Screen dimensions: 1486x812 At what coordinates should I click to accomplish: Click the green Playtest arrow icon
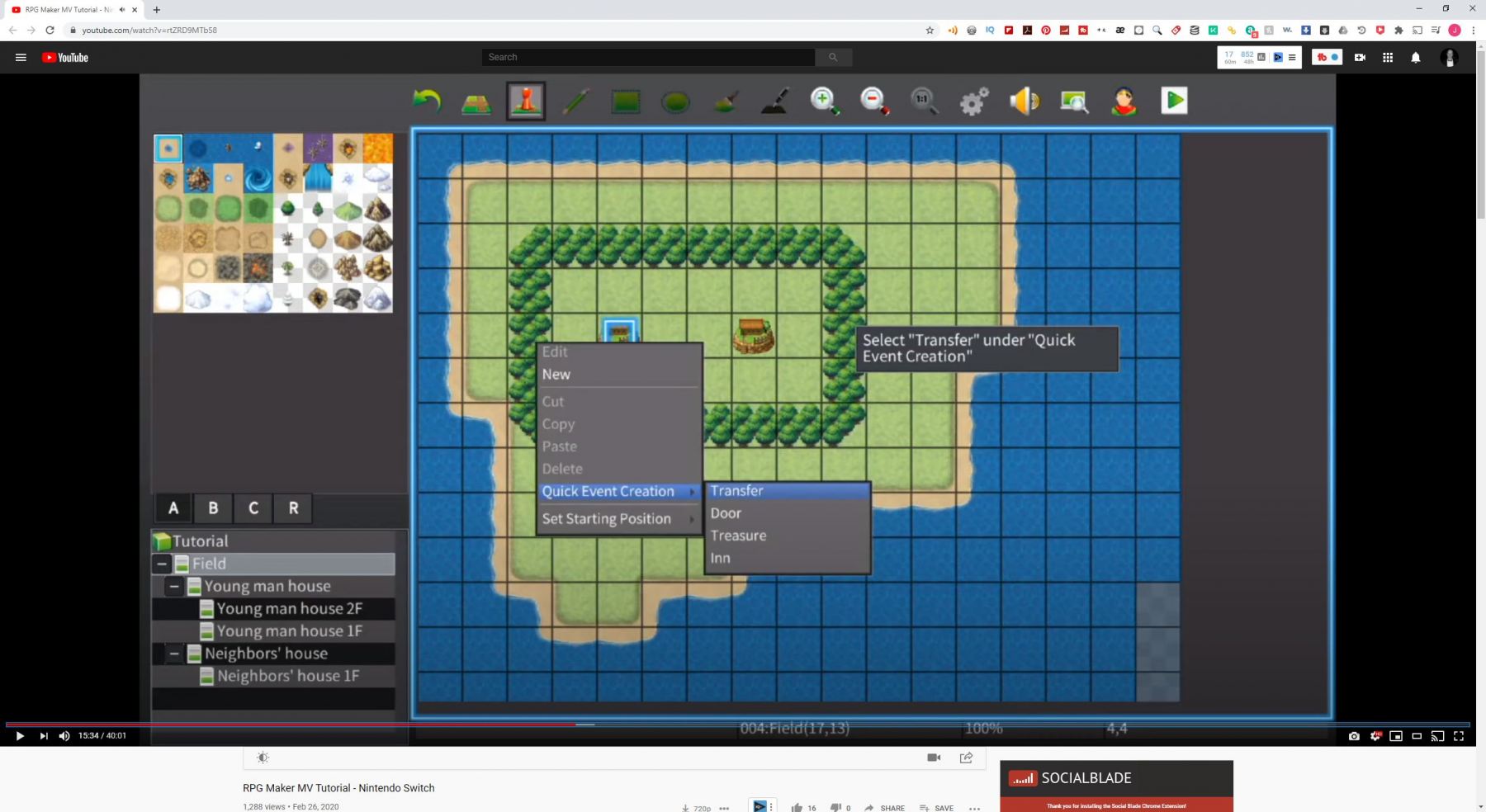1174,101
